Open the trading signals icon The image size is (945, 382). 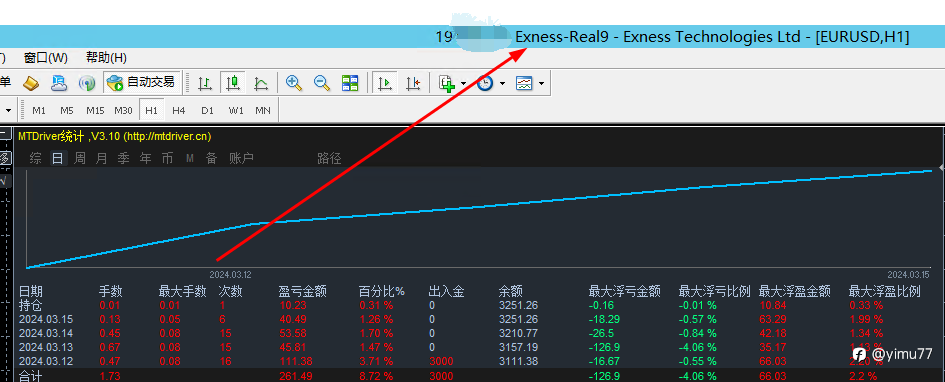[x=88, y=83]
